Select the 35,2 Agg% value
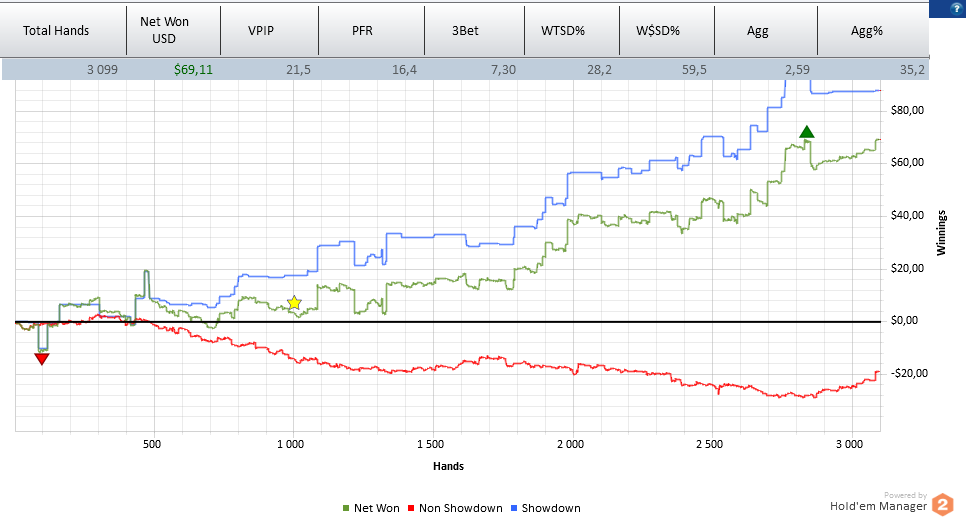This screenshot has height=521, width=966. (912, 70)
